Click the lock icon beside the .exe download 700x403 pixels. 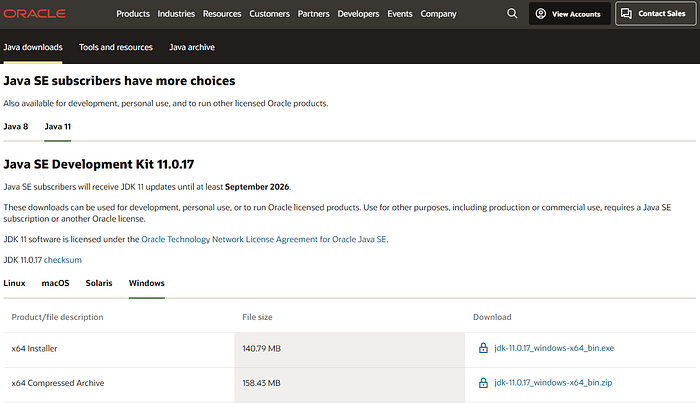[483, 348]
